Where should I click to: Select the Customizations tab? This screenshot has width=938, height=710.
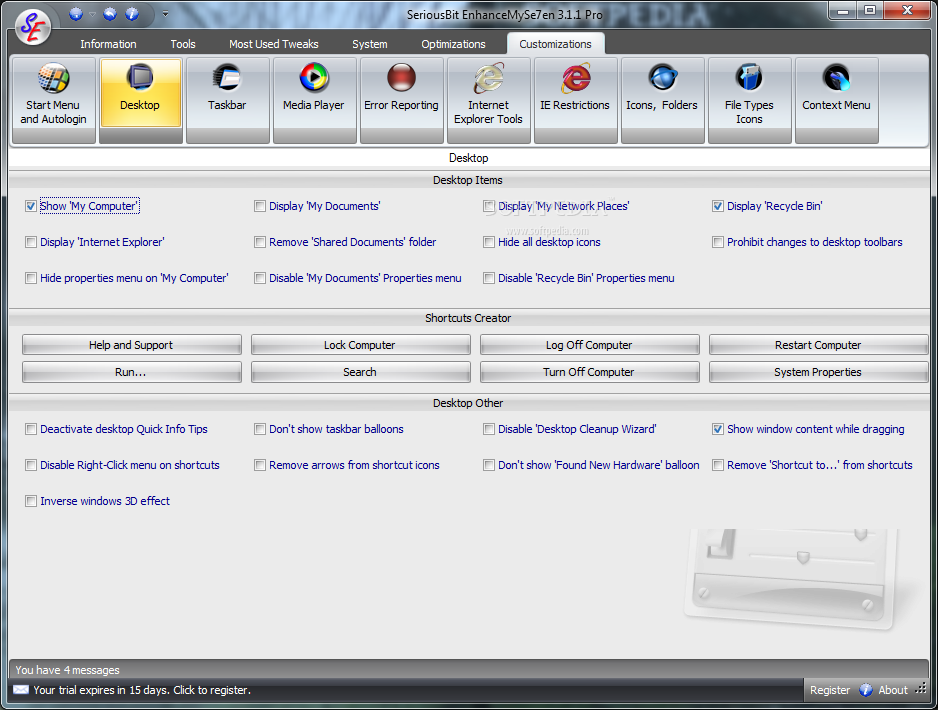(x=555, y=44)
